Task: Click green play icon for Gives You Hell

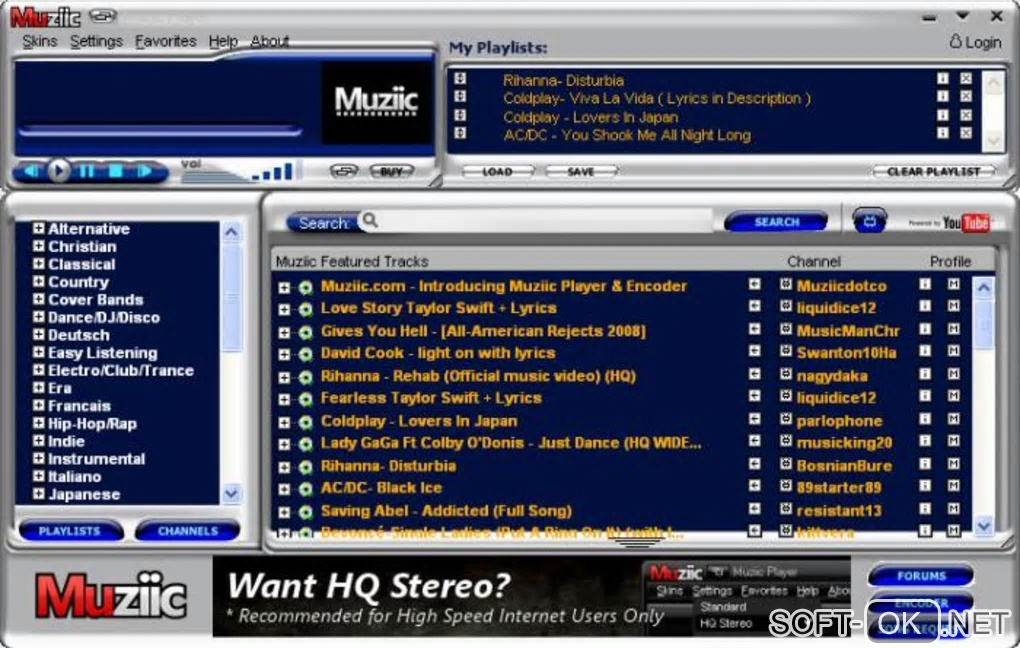Action: click(305, 332)
